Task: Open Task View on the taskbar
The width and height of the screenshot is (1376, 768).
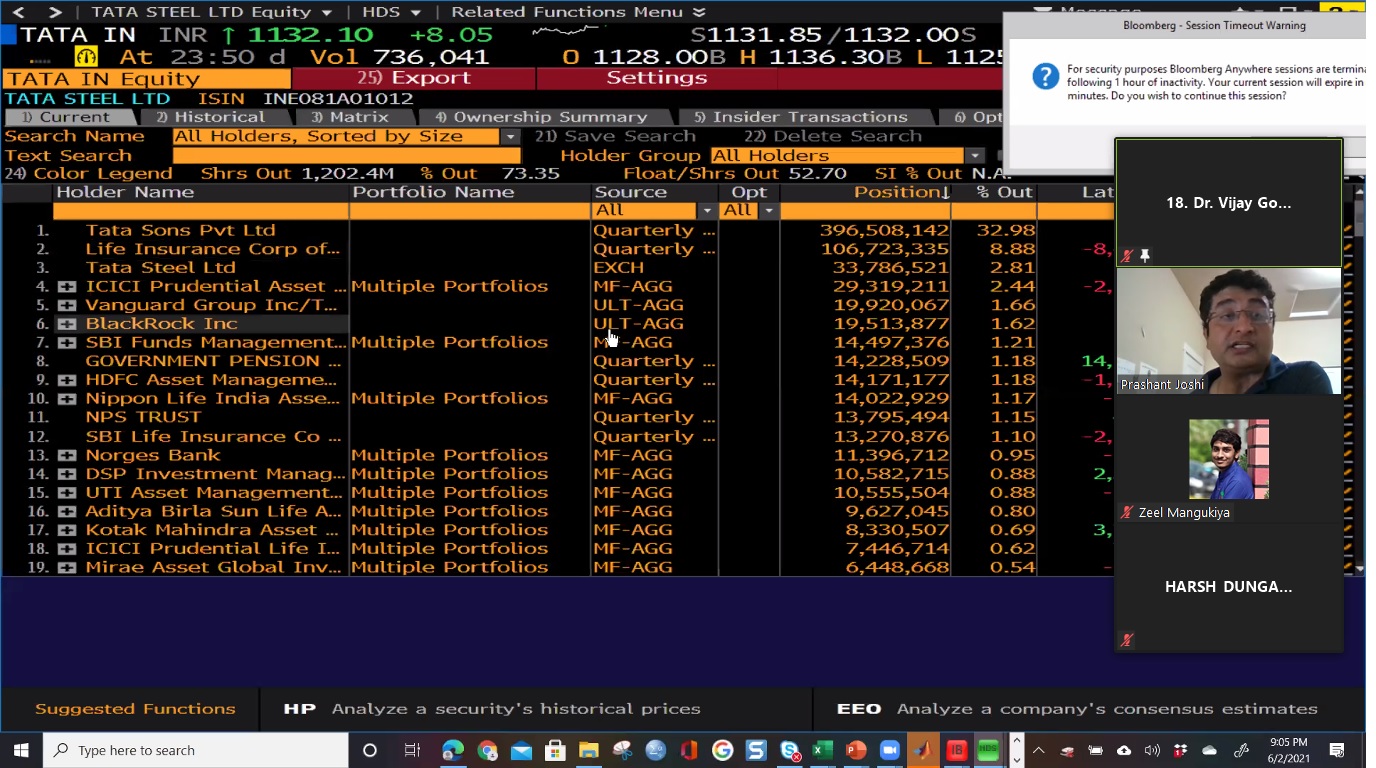Action: [412, 750]
